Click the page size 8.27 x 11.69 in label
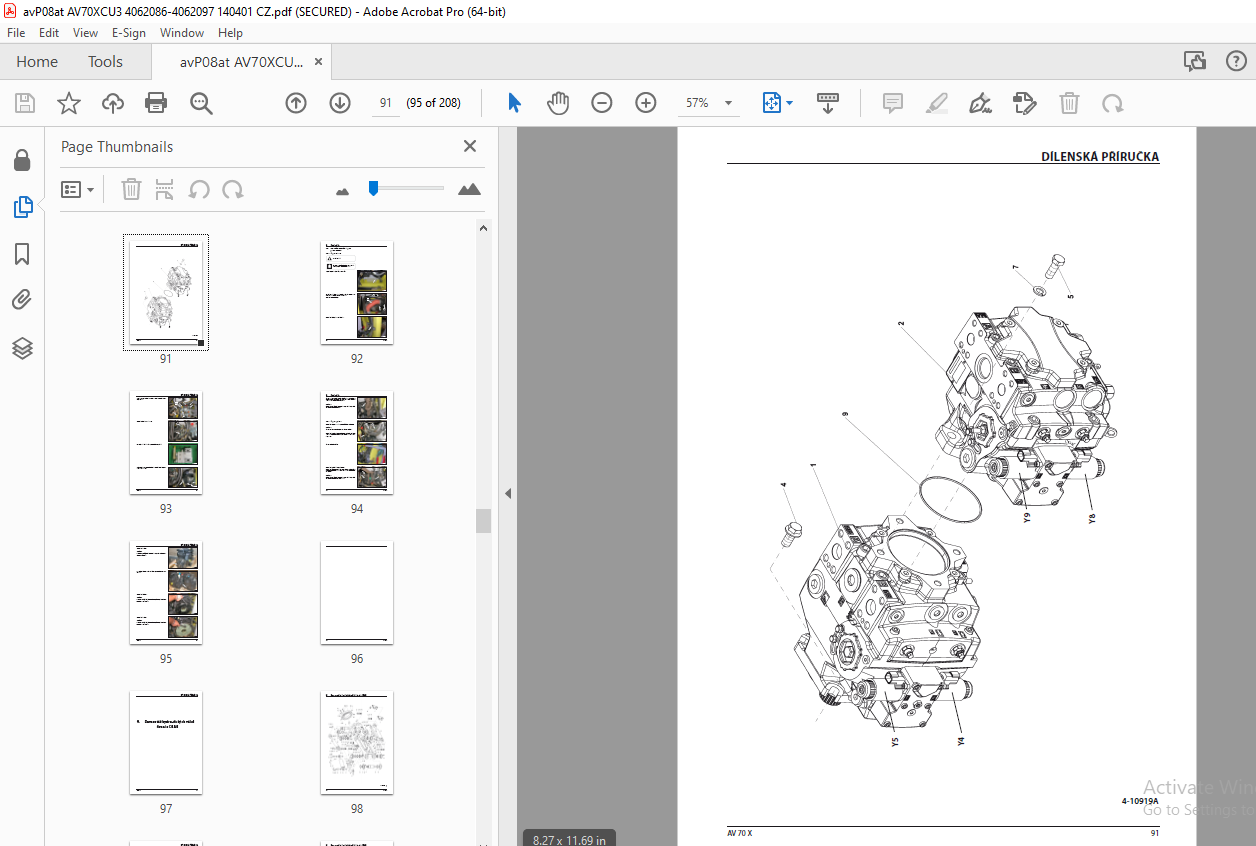 pos(569,839)
